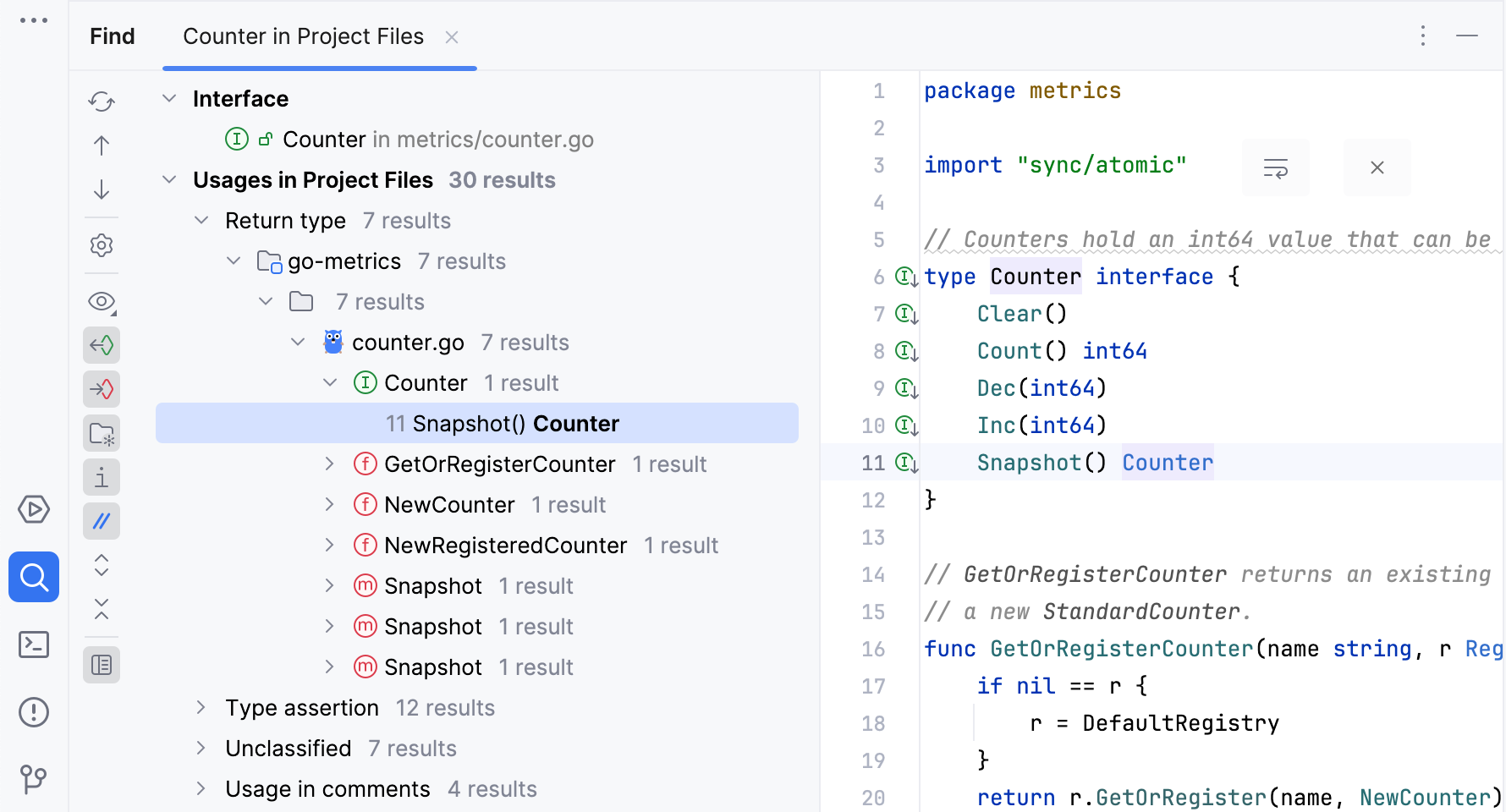Enable autoscroll to source
The image size is (1506, 812).
102,345
